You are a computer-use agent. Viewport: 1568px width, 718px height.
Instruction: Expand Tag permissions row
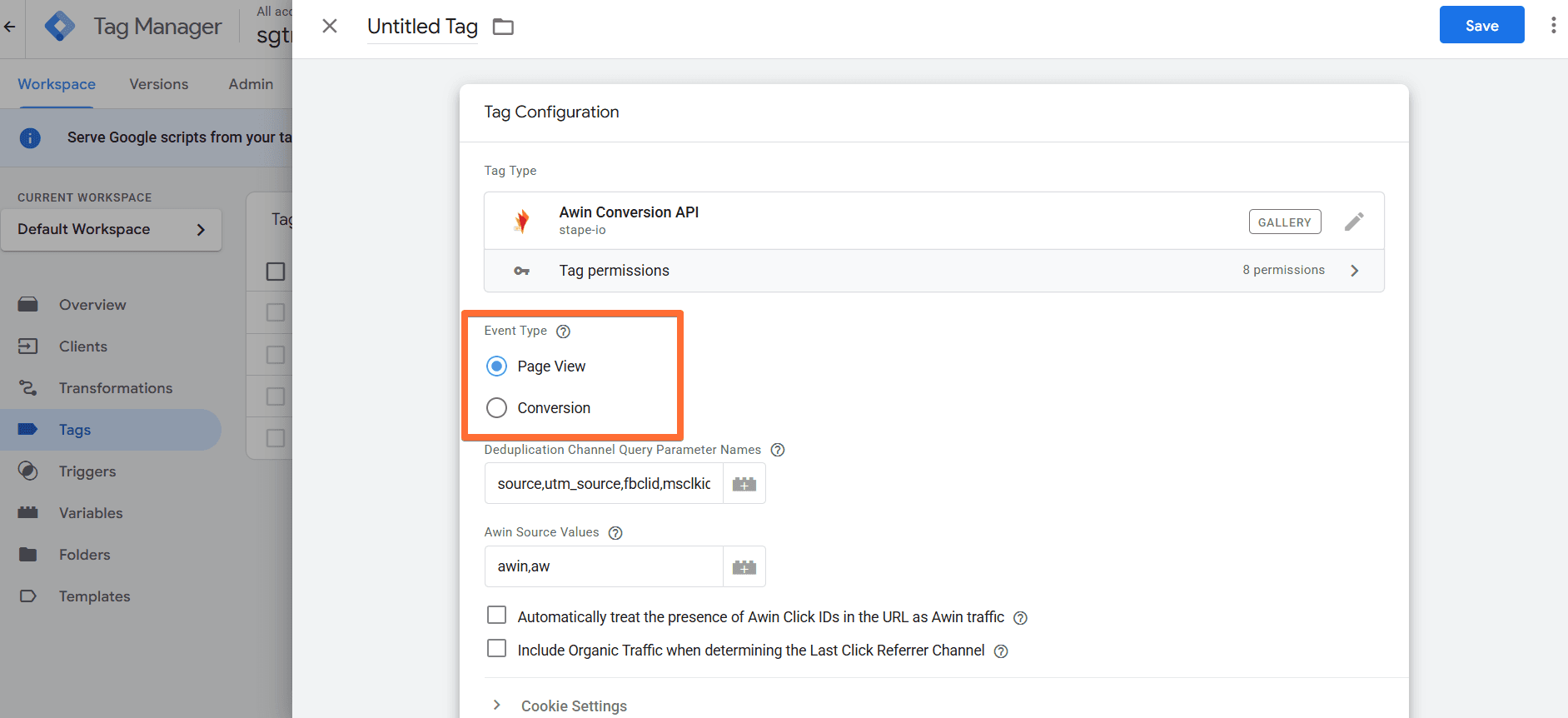933,271
